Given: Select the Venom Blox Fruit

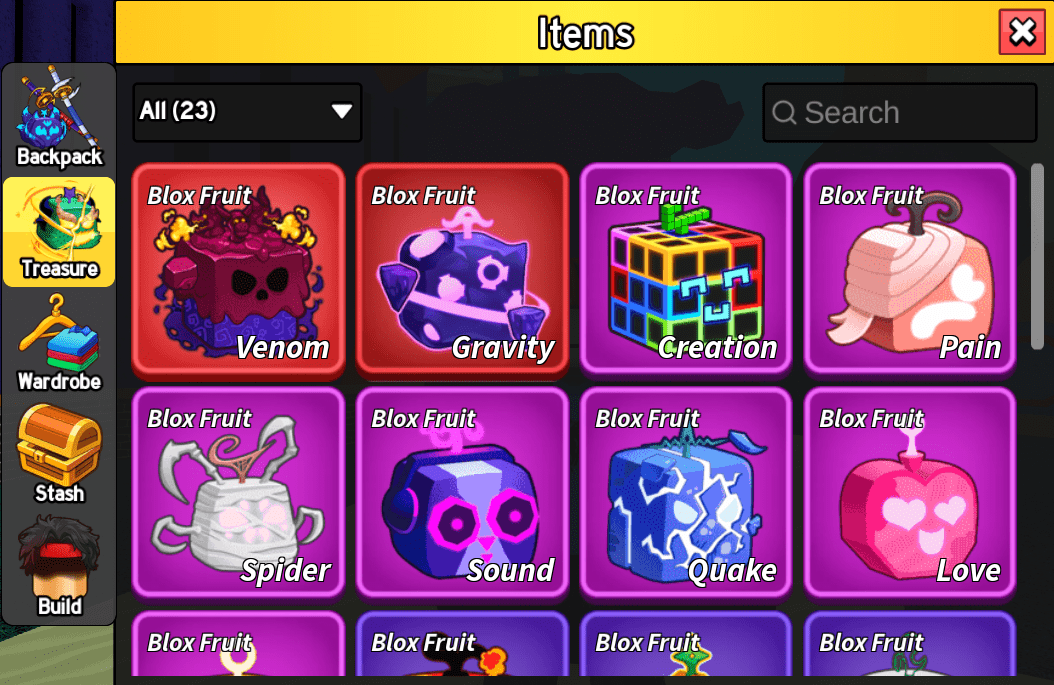Looking at the screenshot, I should [239, 270].
